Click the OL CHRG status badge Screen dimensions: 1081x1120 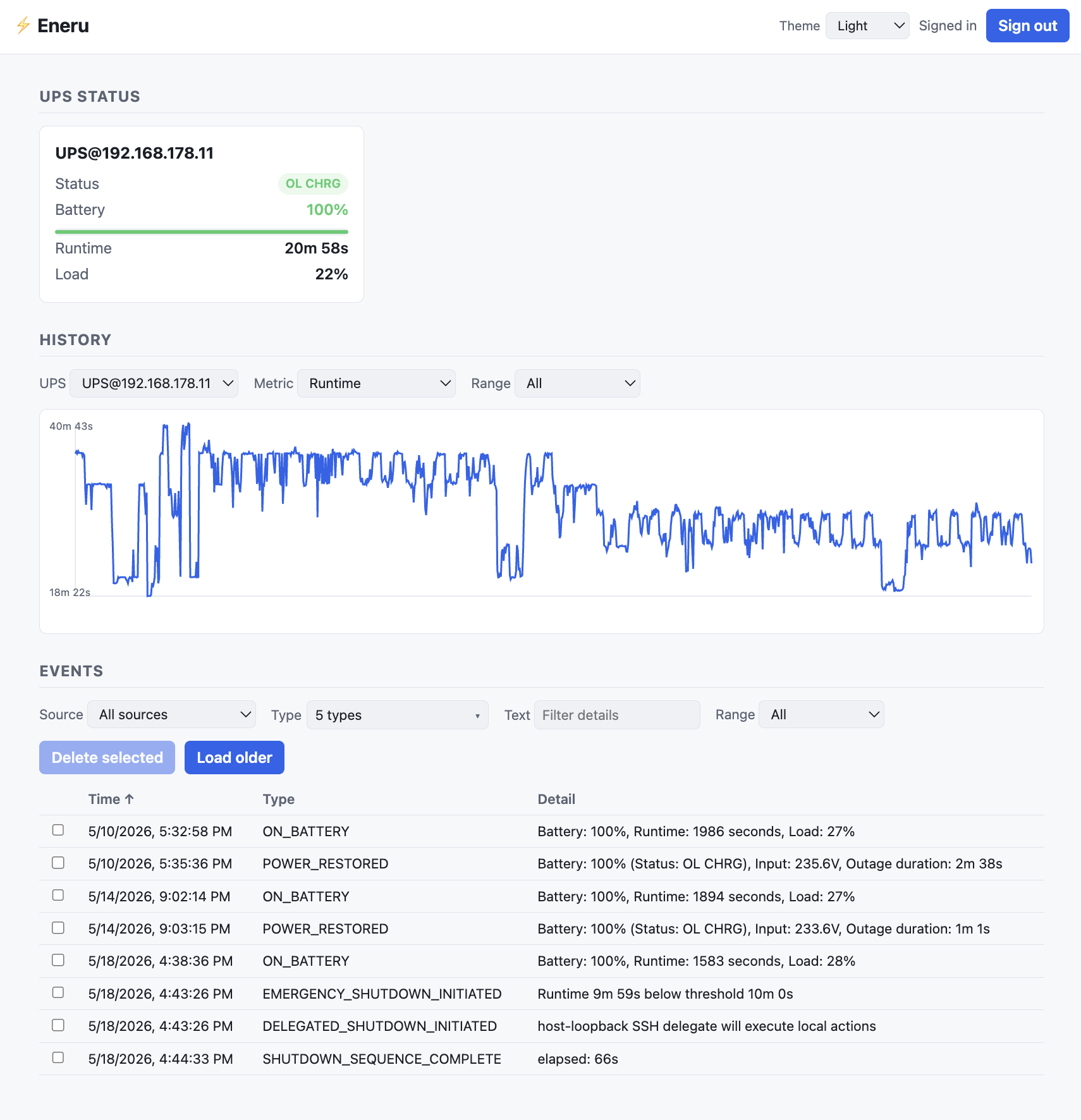point(313,183)
